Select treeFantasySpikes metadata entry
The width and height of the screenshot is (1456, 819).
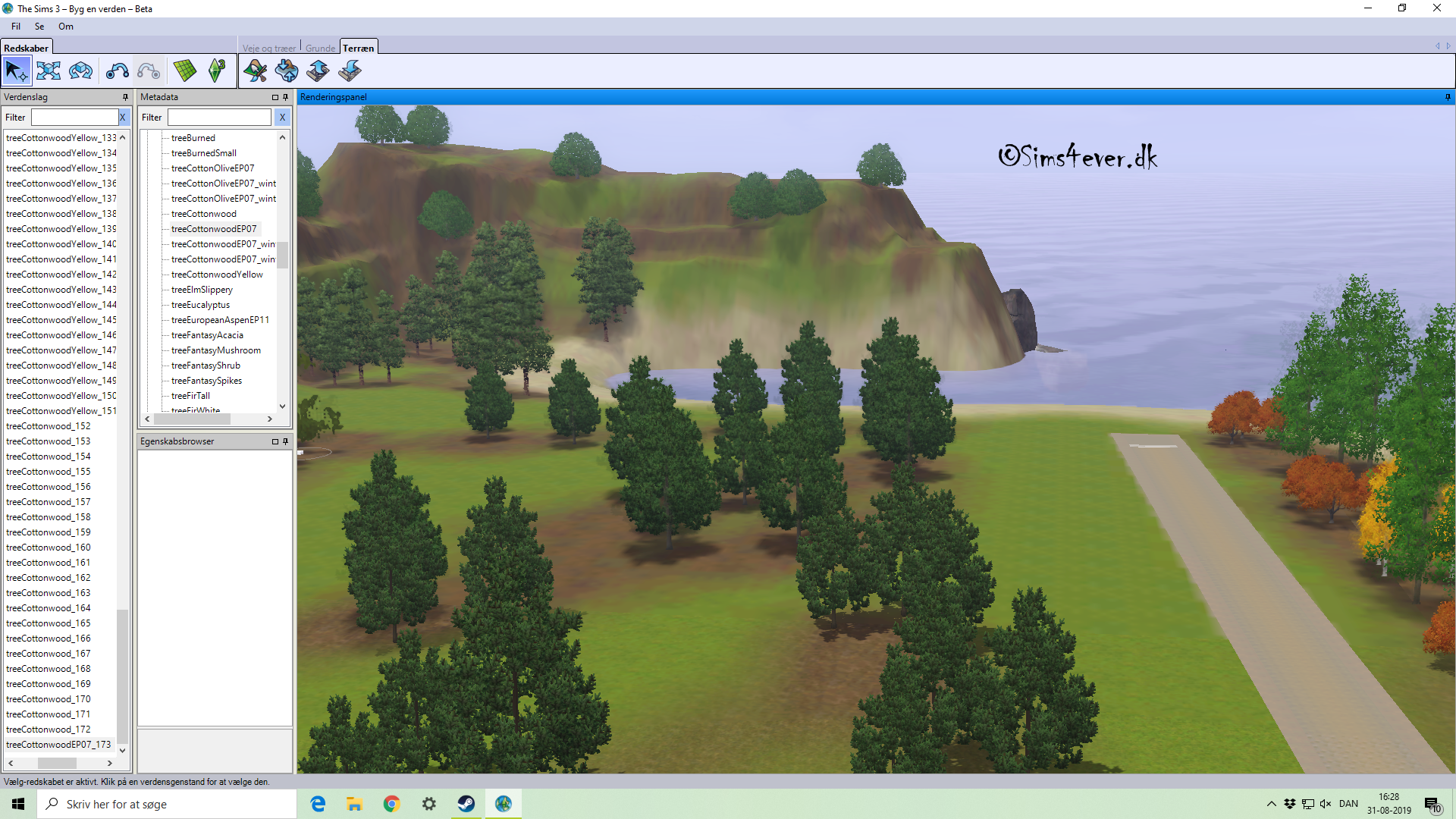pos(206,381)
